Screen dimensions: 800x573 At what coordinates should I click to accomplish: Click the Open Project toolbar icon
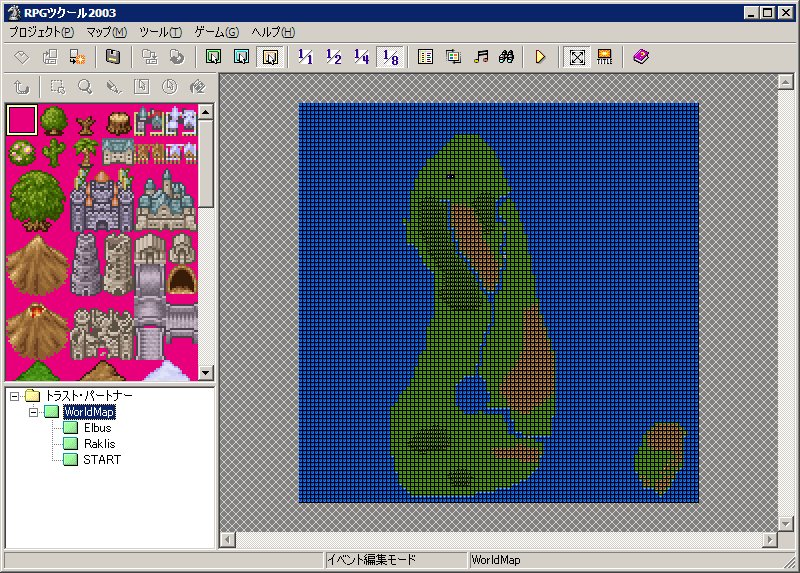tap(50, 57)
